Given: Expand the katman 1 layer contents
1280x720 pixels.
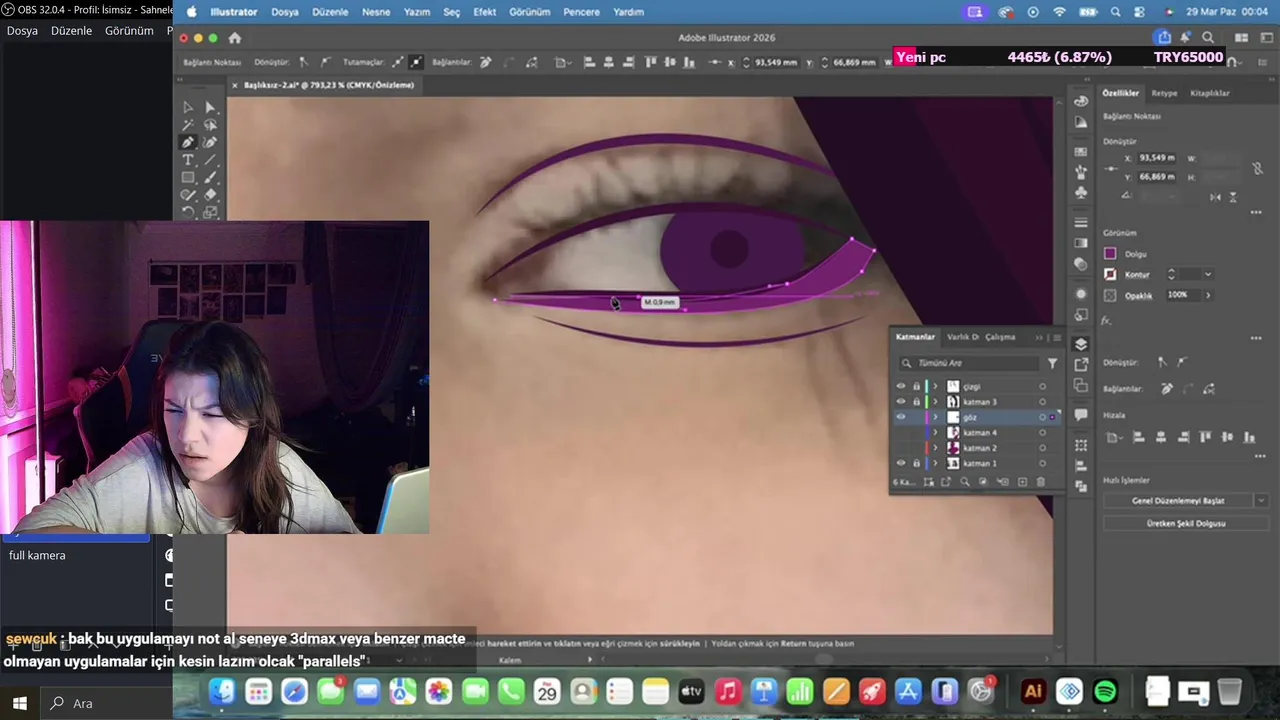Looking at the screenshot, I should click(936, 464).
